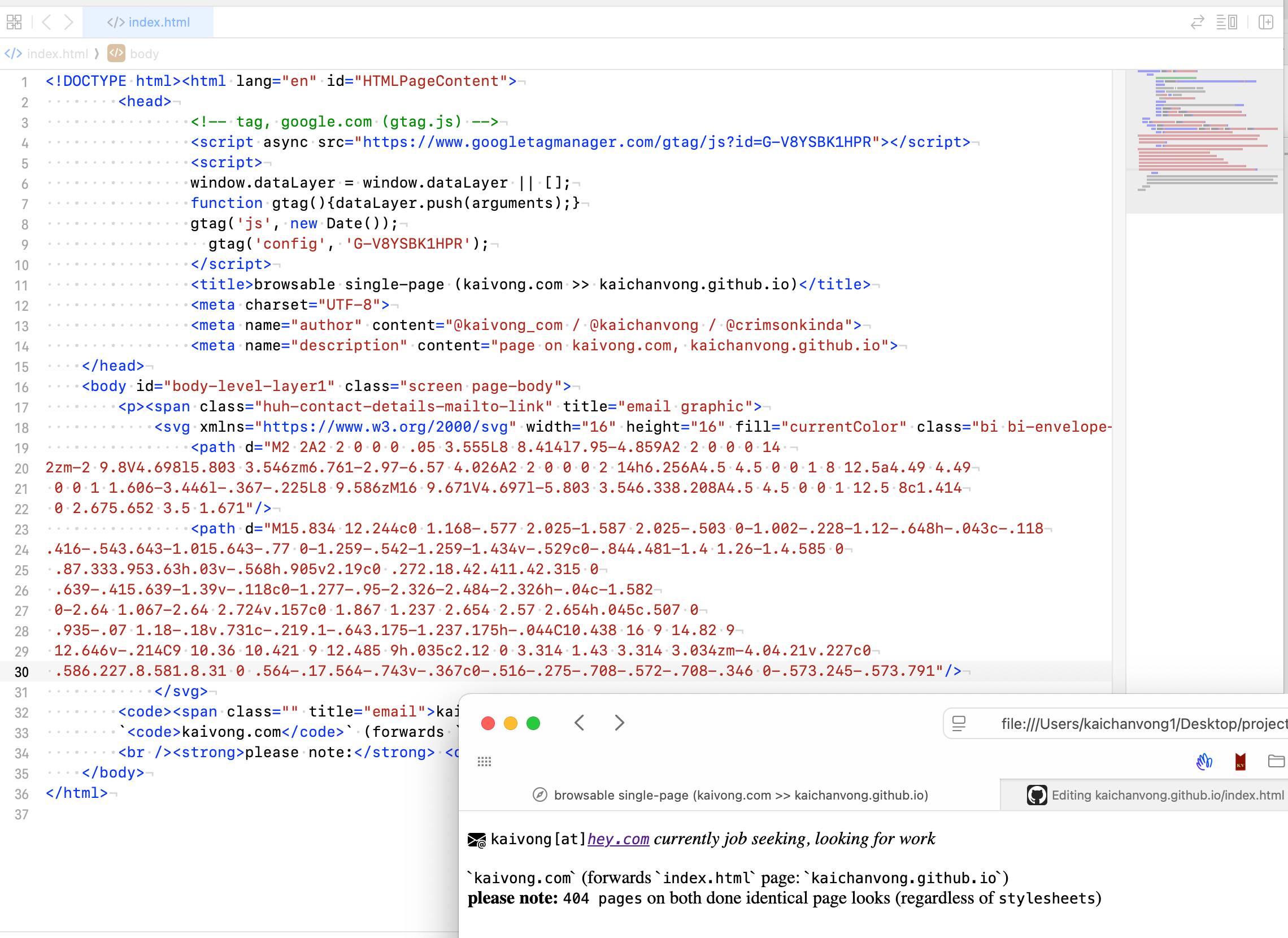Go back in the Safari window

pyautogui.click(x=579, y=723)
